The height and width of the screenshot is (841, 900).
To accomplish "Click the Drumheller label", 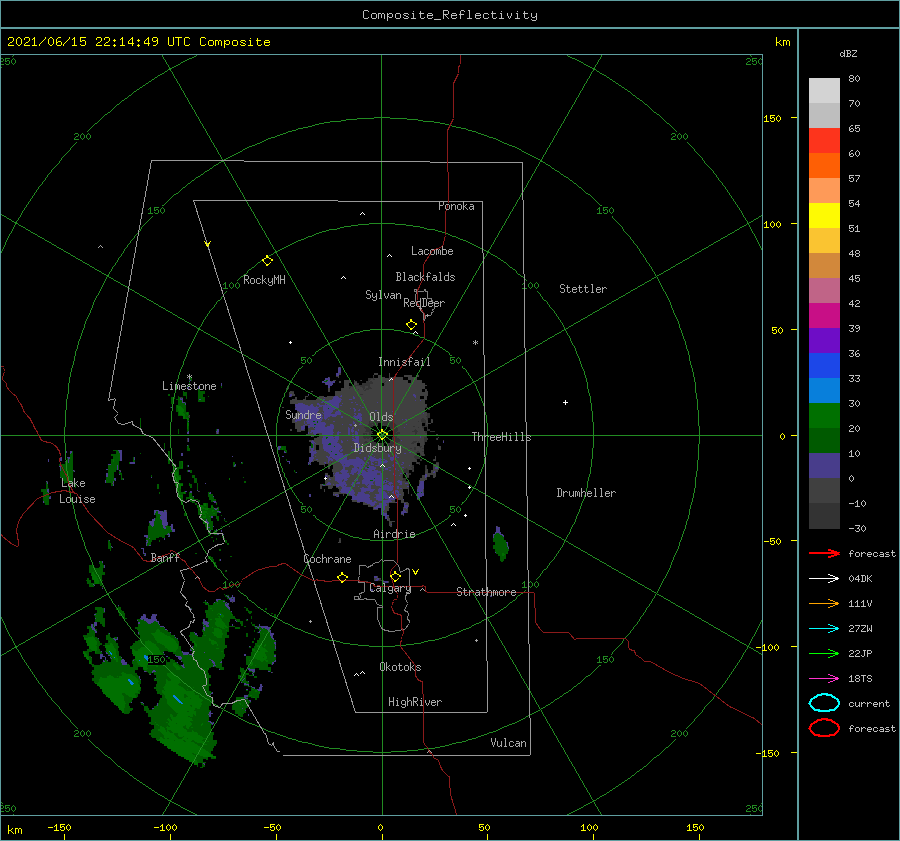I will (586, 493).
